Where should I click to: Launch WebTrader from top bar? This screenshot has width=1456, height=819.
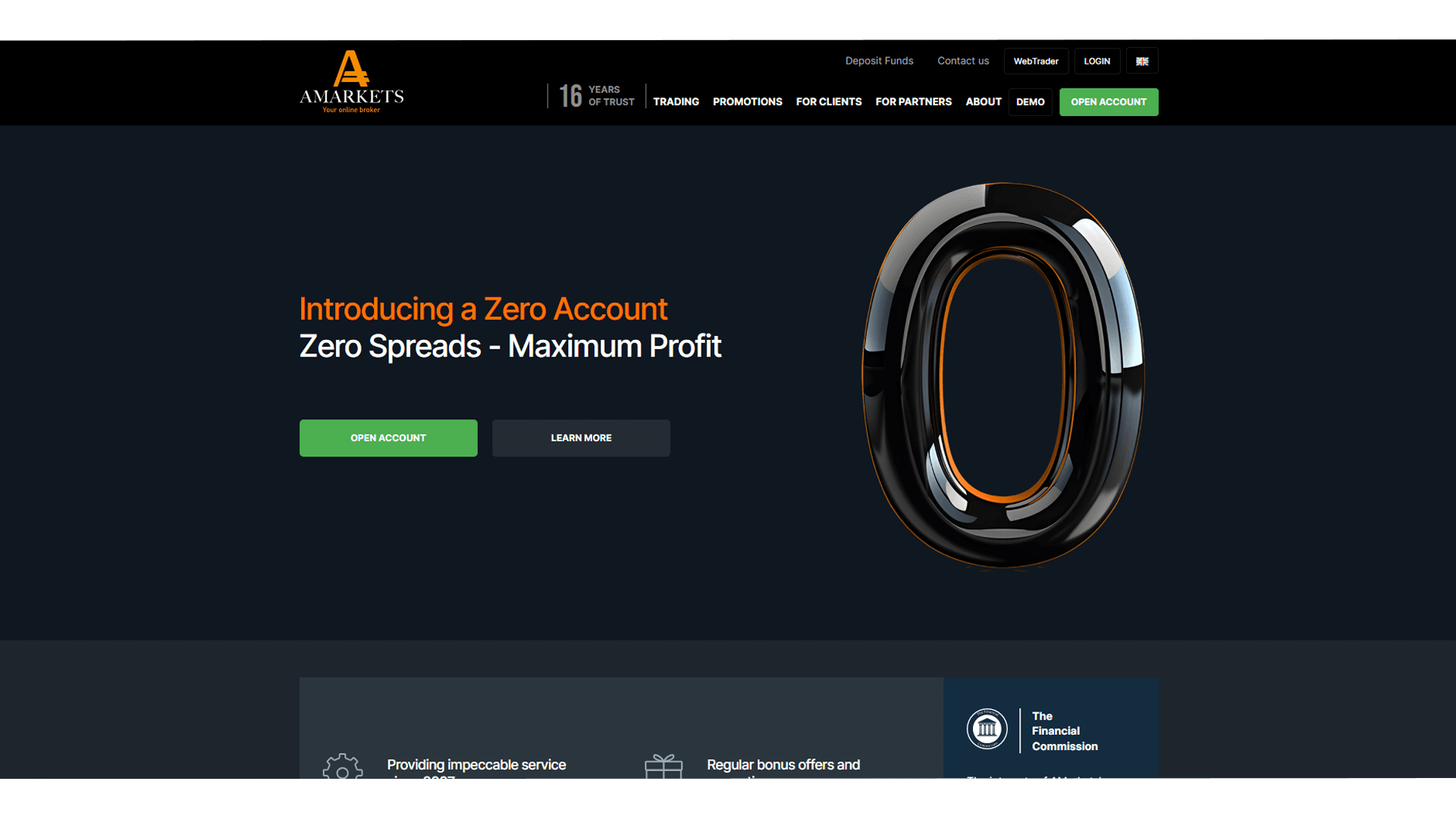pos(1035,61)
